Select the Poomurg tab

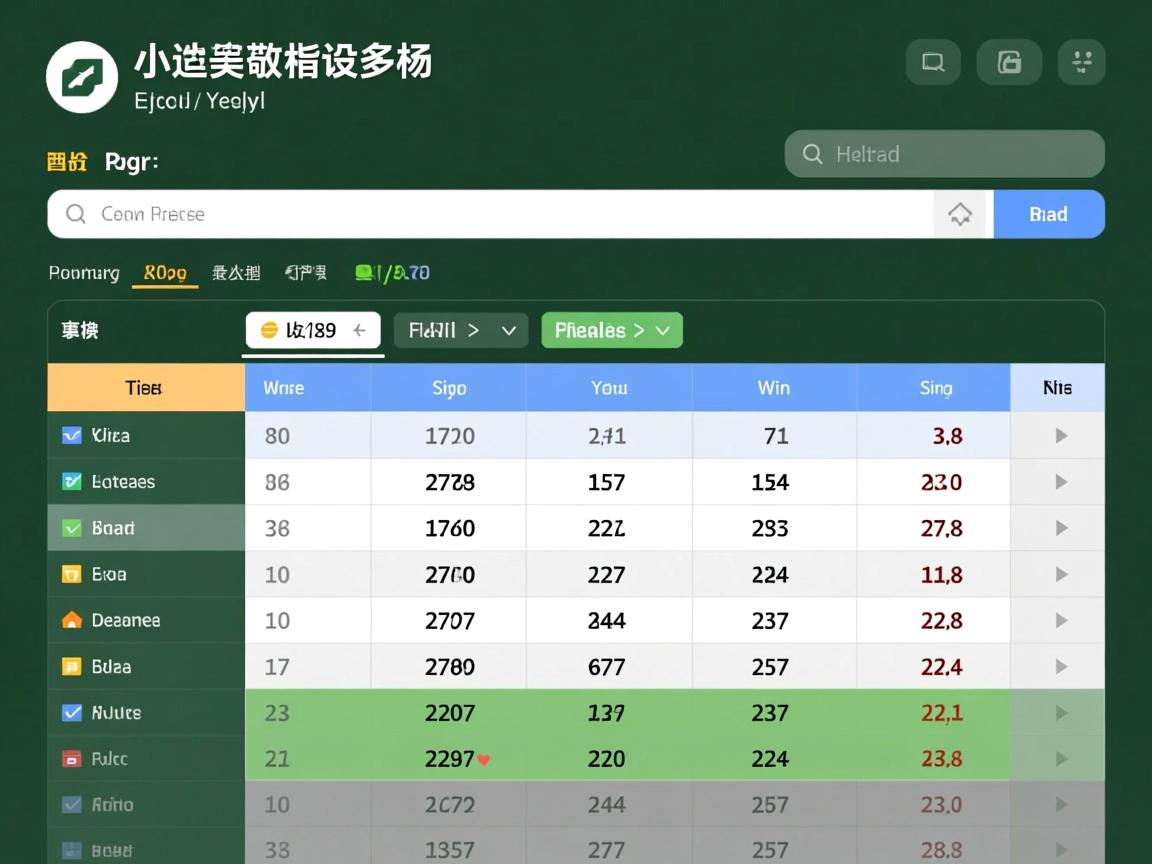tap(84, 272)
